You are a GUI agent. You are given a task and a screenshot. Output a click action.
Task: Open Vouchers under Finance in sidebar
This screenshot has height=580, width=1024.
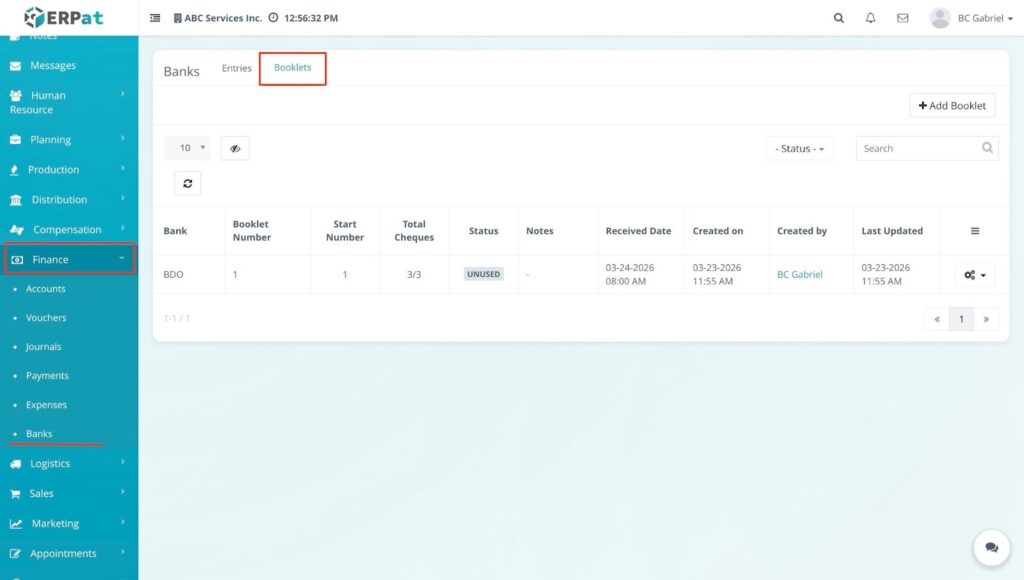click(46, 318)
